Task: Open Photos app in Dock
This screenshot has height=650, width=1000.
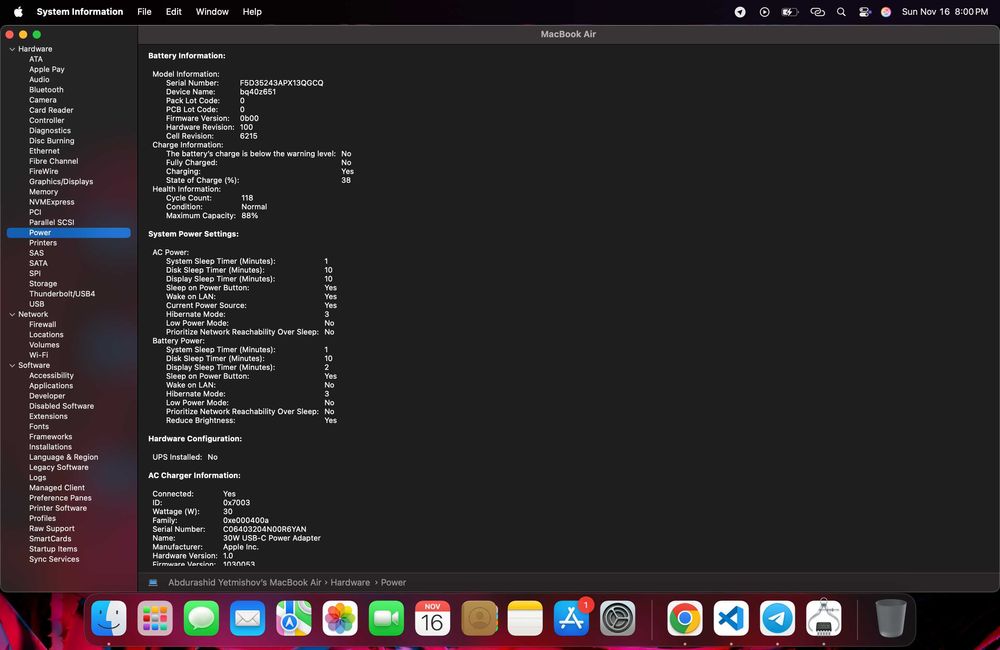Action: point(340,618)
